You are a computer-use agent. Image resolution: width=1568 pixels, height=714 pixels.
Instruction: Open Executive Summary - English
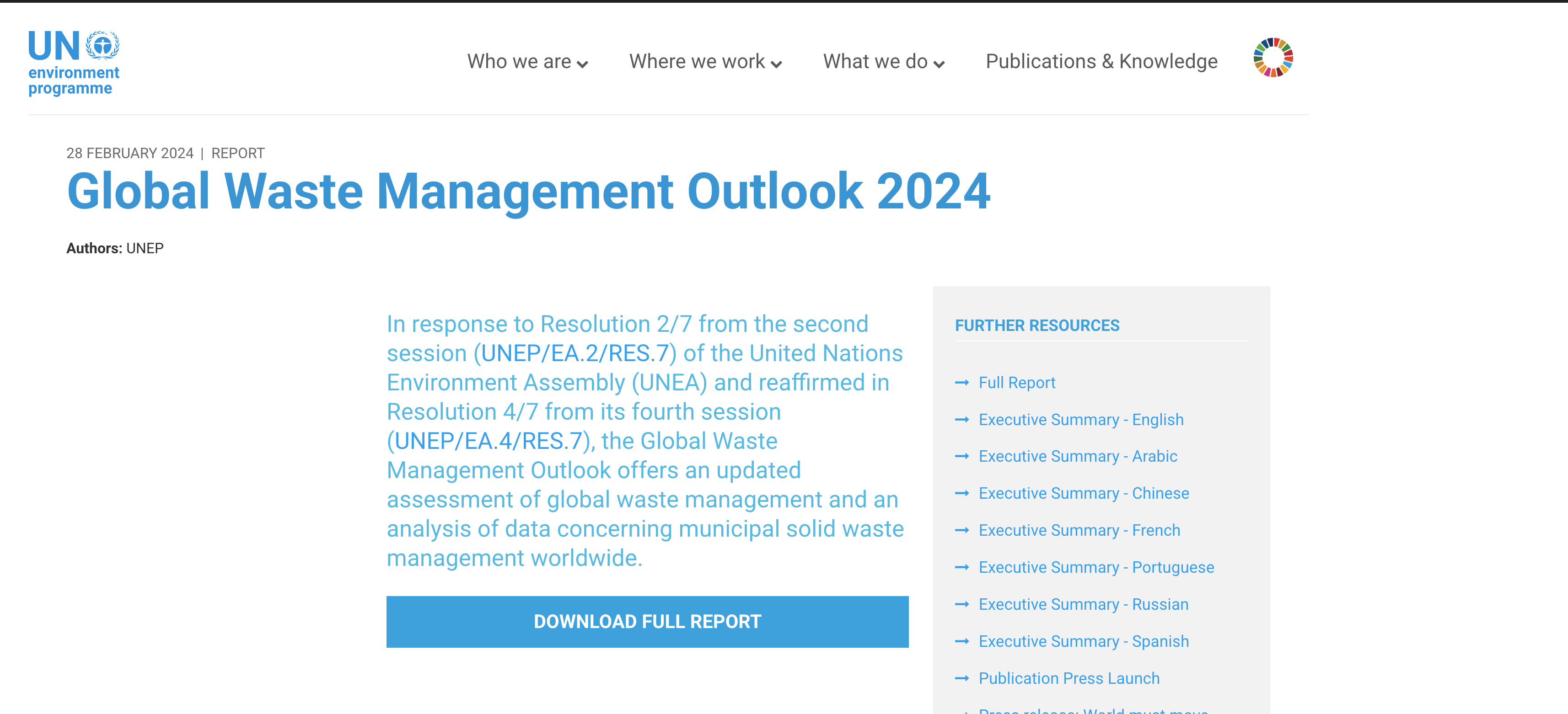(1081, 420)
